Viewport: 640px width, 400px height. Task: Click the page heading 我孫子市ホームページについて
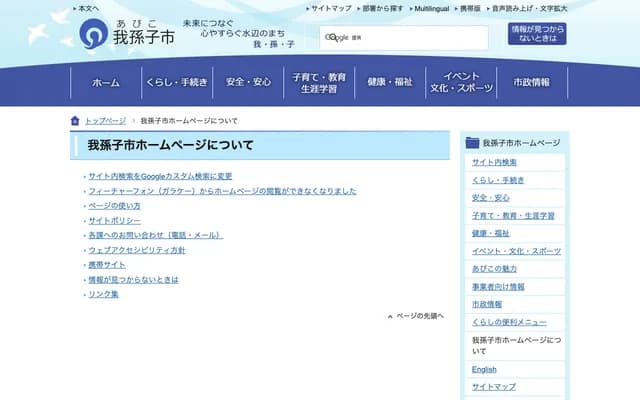[x=170, y=145]
